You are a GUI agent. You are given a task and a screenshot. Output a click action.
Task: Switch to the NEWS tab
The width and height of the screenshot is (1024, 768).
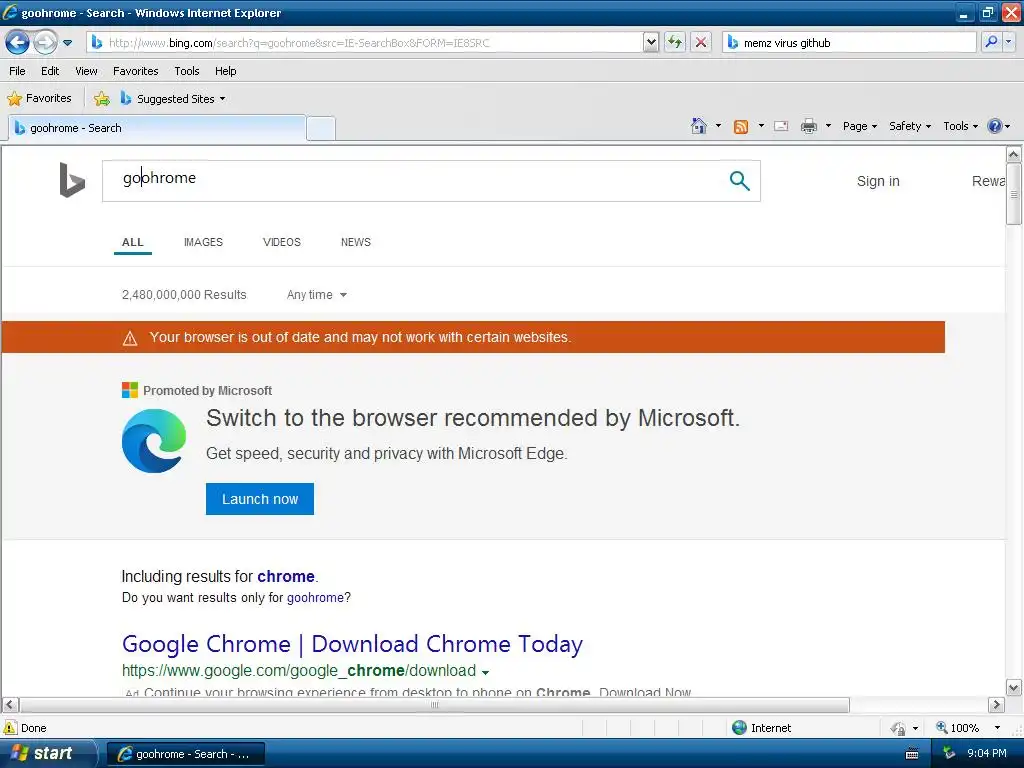tap(356, 242)
